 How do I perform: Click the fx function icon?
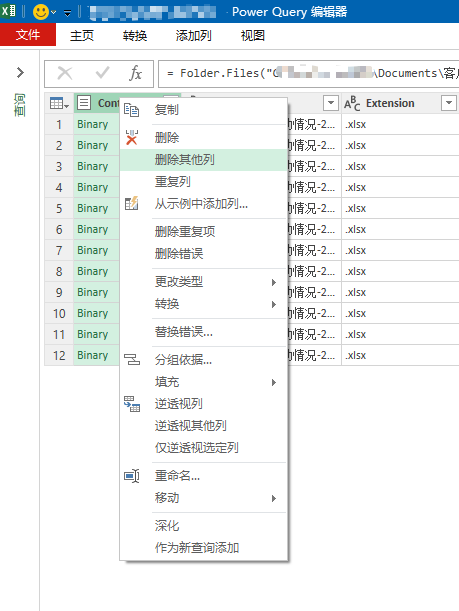click(x=135, y=73)
